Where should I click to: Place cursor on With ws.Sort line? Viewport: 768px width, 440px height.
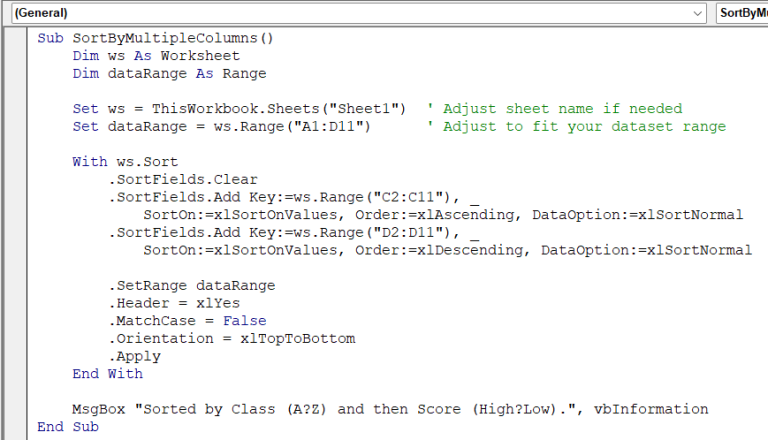click(x=125, y=161)
